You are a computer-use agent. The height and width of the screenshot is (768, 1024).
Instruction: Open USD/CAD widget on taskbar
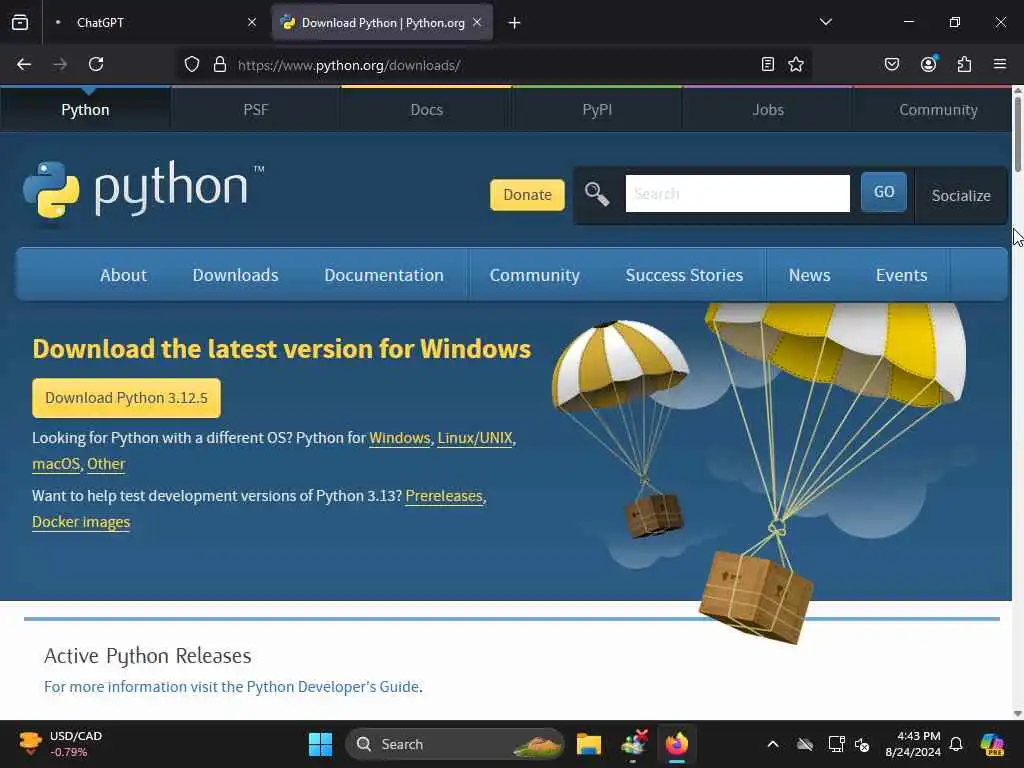pos(59,744)
